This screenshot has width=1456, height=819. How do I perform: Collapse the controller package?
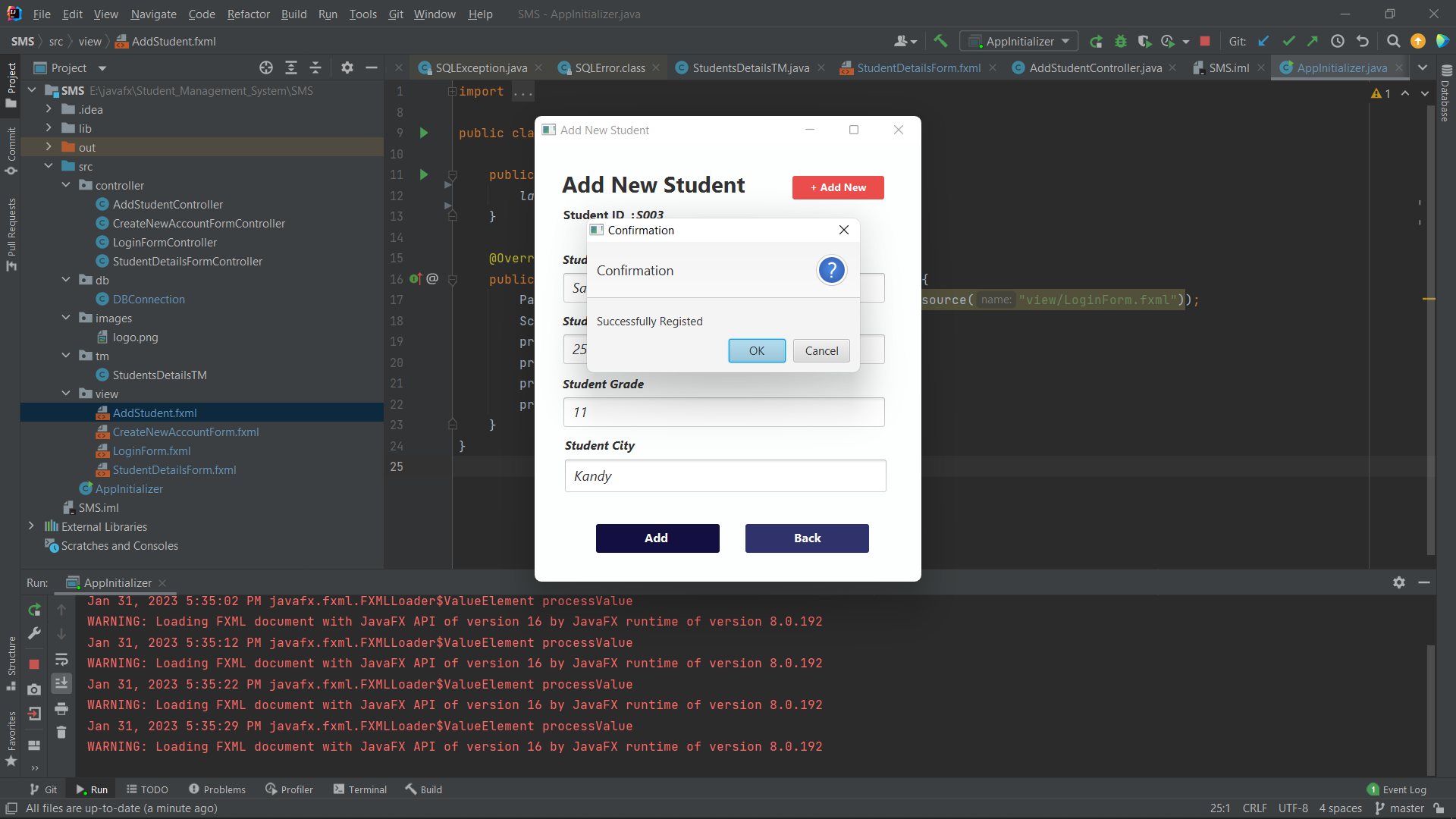coord(66,184)
